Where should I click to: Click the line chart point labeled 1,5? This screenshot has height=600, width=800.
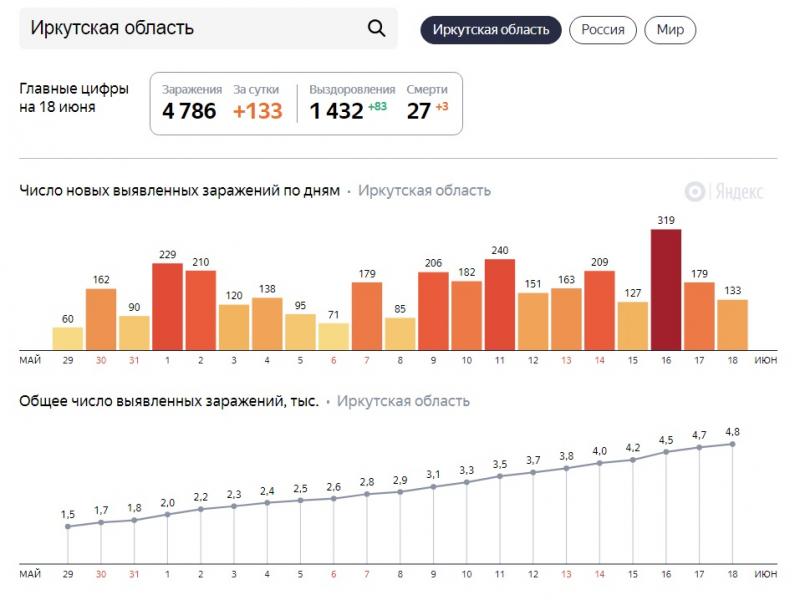coord(68,527)
